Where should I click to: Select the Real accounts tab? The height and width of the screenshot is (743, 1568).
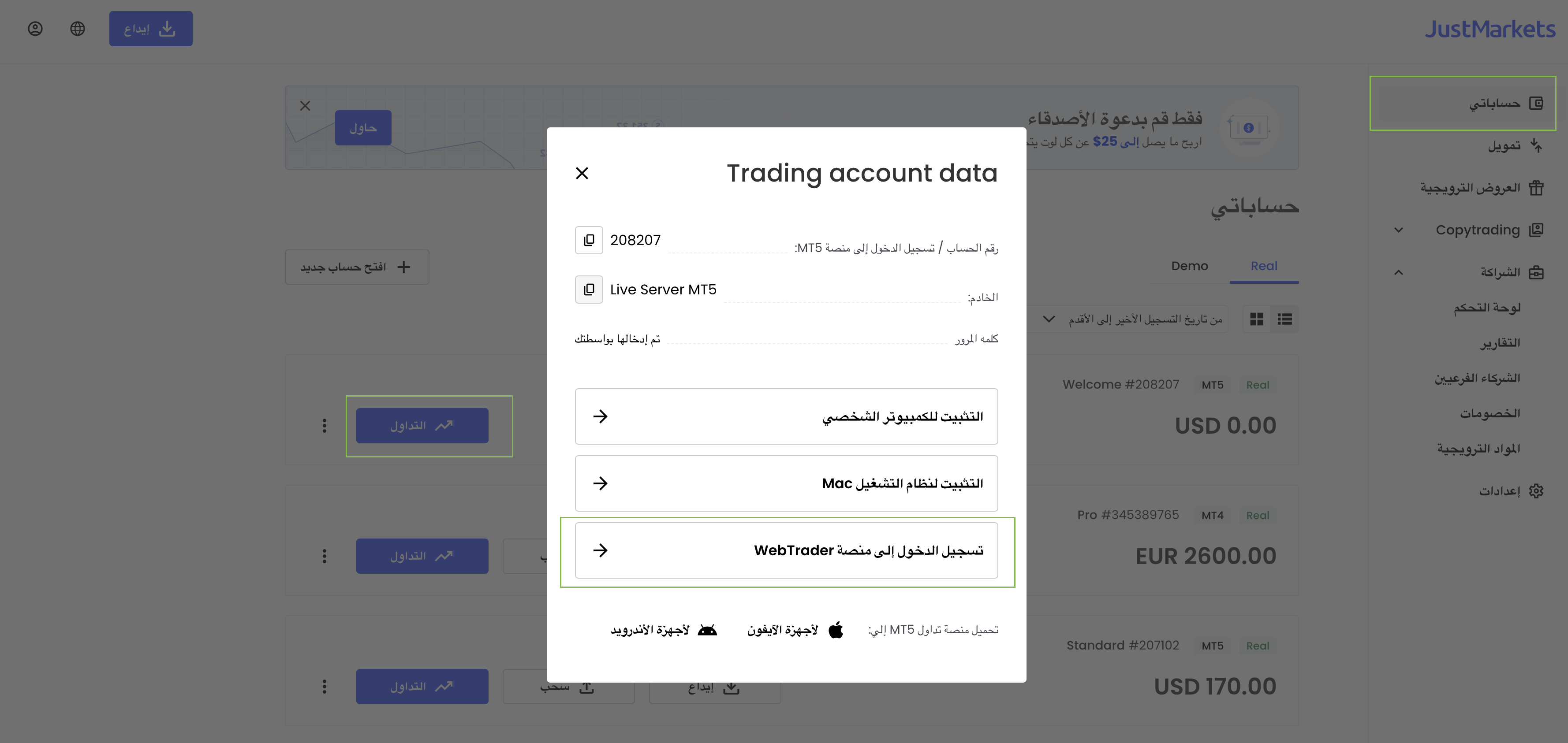tap(1264, 266)
